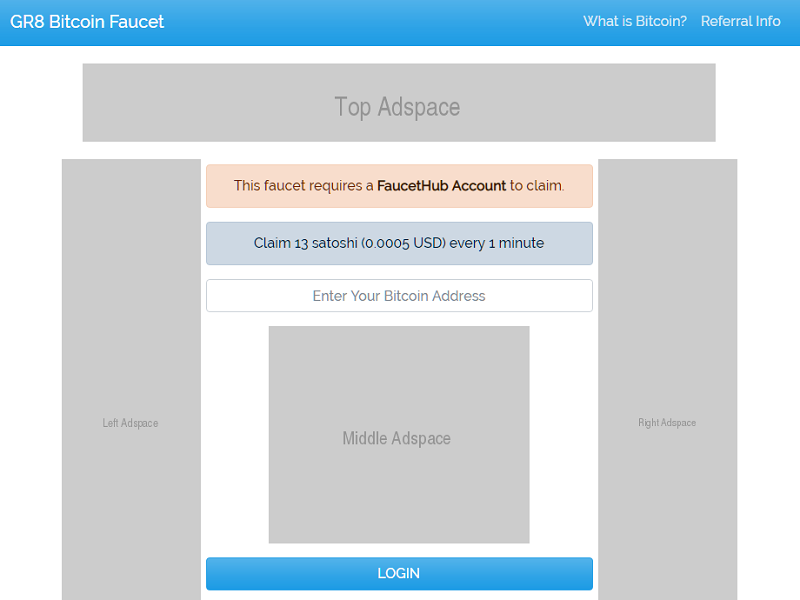Follow the FaucetHub Account link
Viewport: 800px width, 600px height.
tap(441, 185)
